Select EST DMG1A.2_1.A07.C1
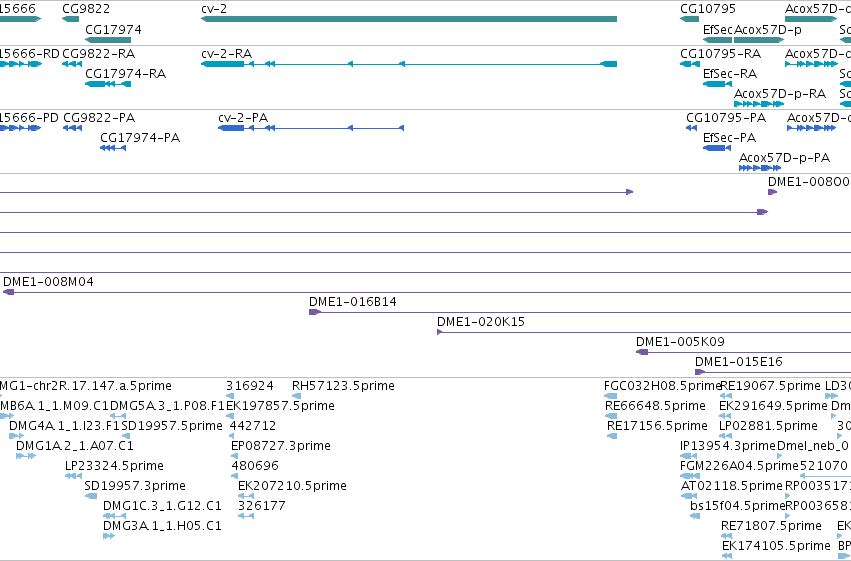Viewport: 851px width, 561px height. pos(75,446)
